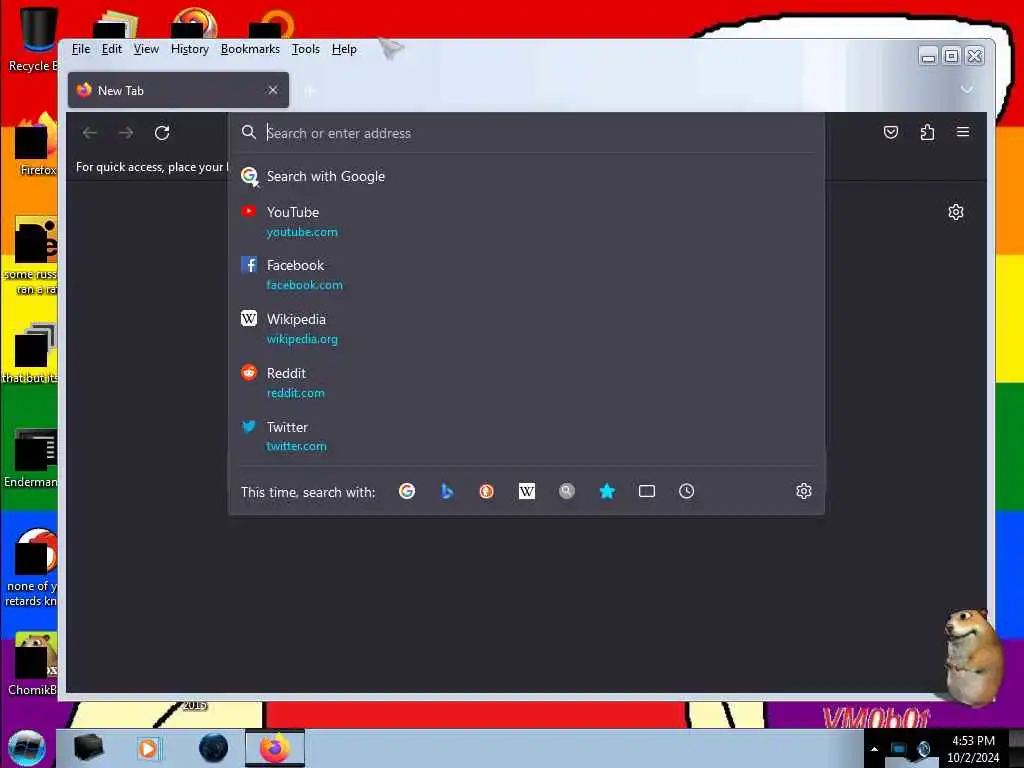Search bookmarks with star icon
This screenshot has height=768, width=1024.
(607, 491)
